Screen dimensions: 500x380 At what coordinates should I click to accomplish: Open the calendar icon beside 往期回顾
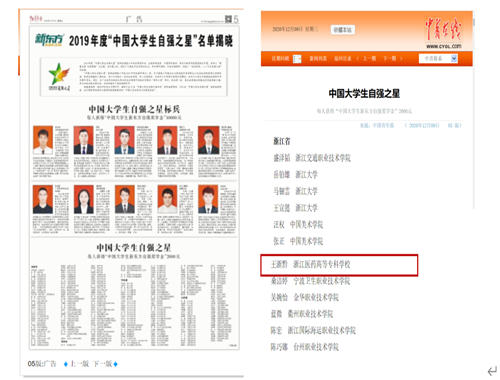297,59
